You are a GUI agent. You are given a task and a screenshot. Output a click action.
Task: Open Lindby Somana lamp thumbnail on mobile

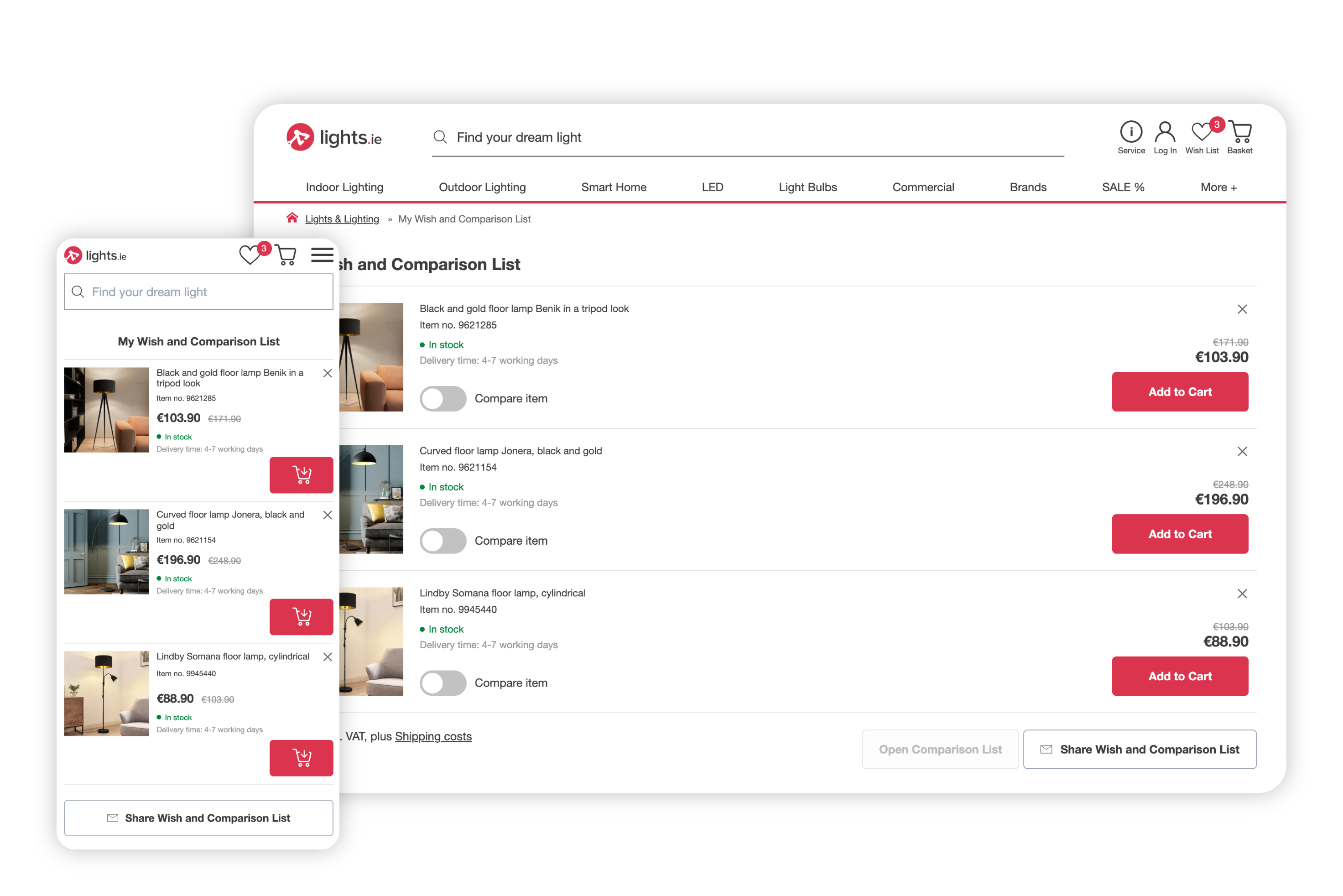106,693
